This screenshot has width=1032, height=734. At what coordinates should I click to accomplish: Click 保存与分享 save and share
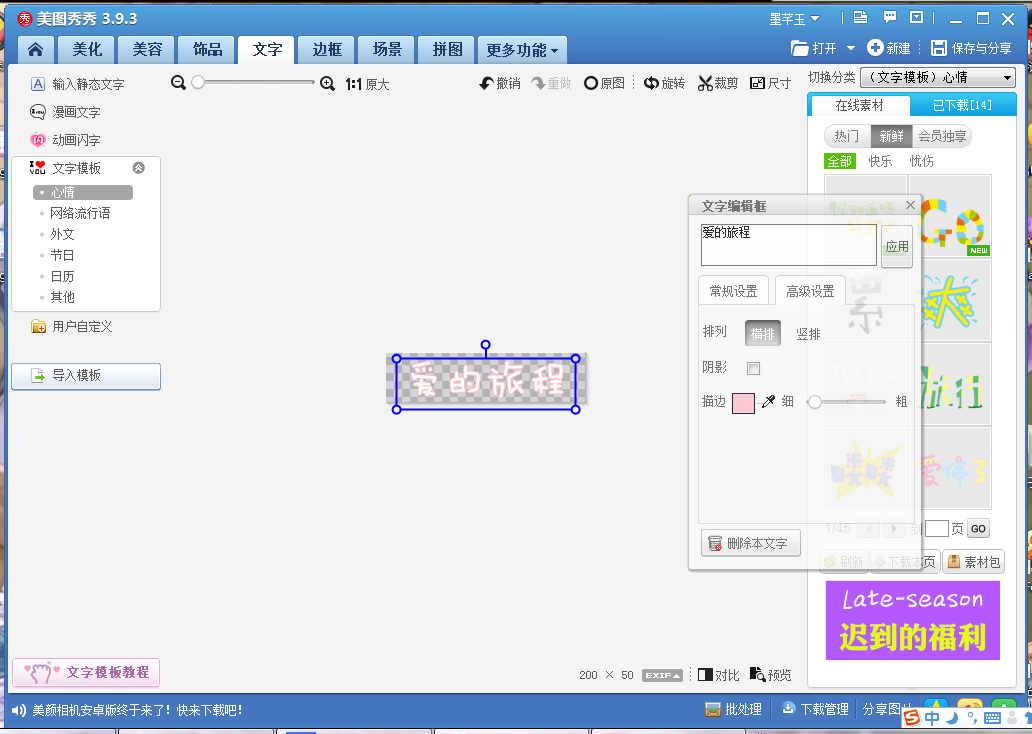click(971, 48)
